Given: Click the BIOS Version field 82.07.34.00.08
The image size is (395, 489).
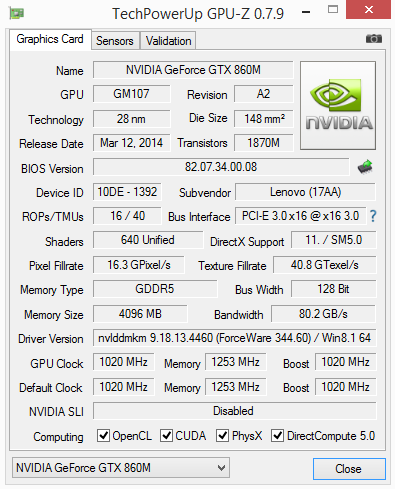Looking at the screenshot, I should 221,167.
